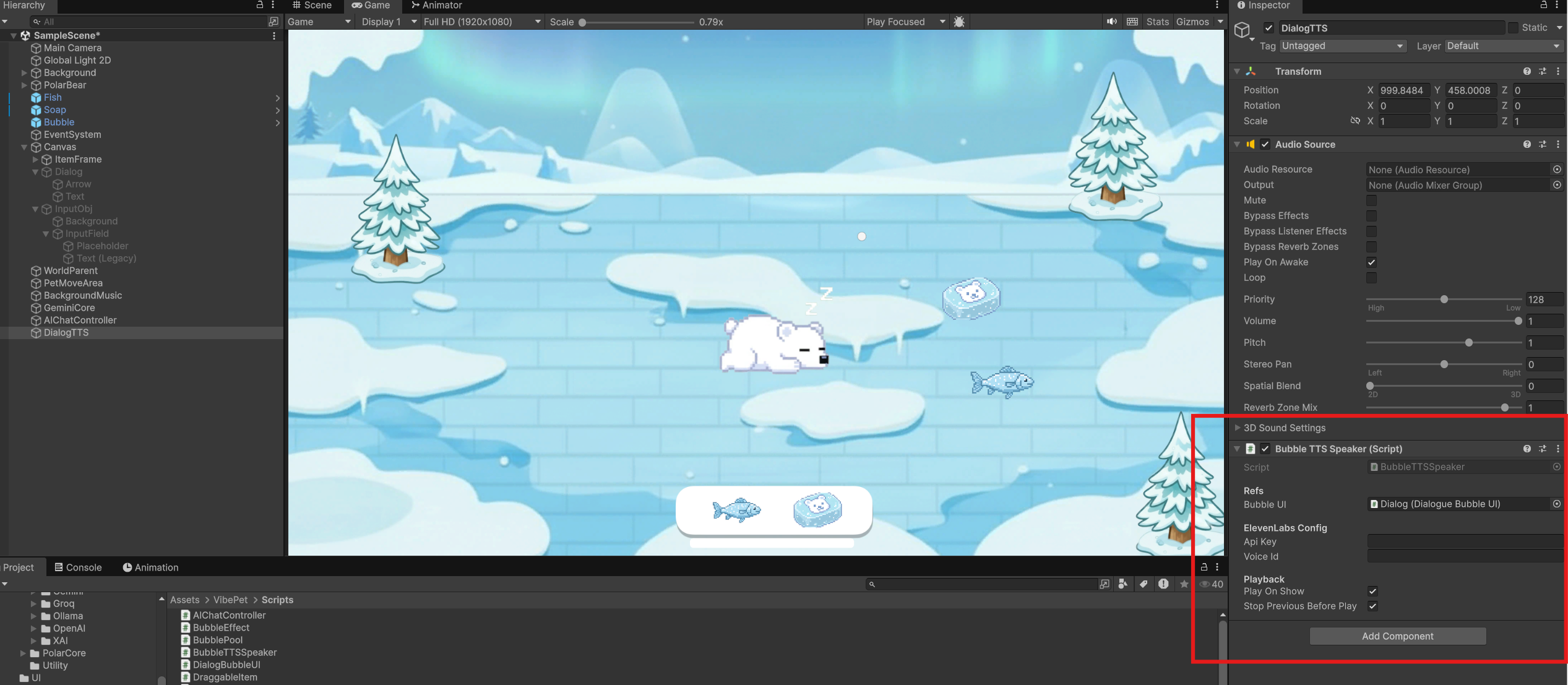Screen dimensions: 1568x685
Task: Click the Add Component button
Action: click(x=1397, y=636)
